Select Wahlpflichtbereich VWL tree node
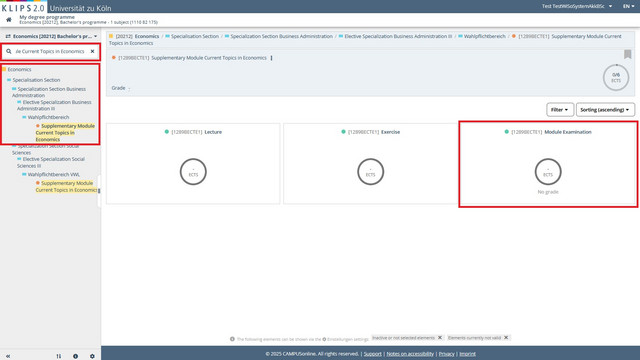The height and width of the screenshot is (360, 640). pyautogui.click(x=53, y=174)
